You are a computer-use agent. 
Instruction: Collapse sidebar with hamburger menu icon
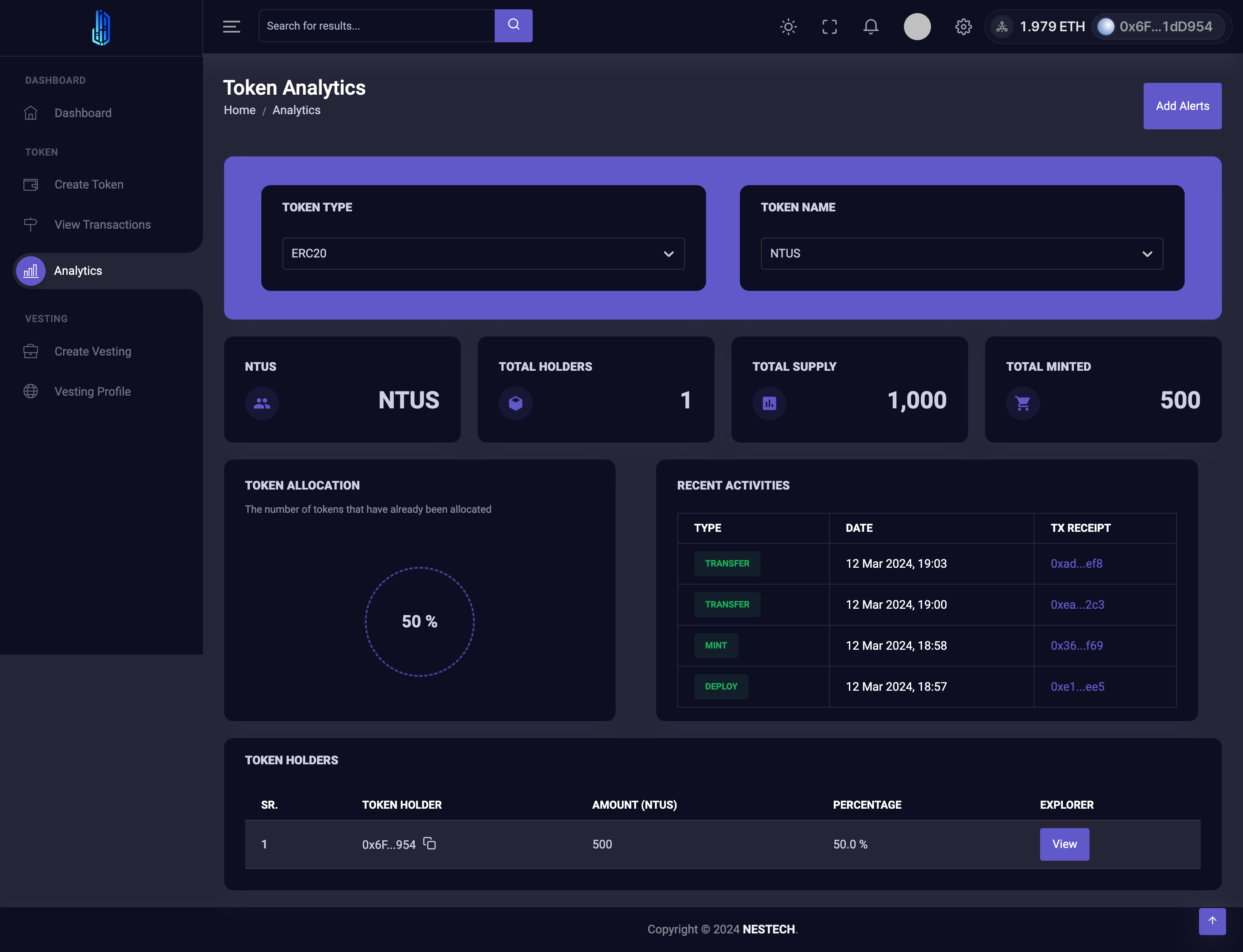coord(231,27)
